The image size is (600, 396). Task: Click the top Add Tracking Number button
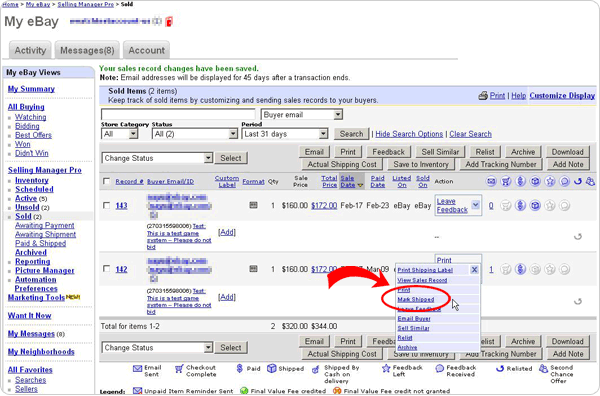pos(501,165)
